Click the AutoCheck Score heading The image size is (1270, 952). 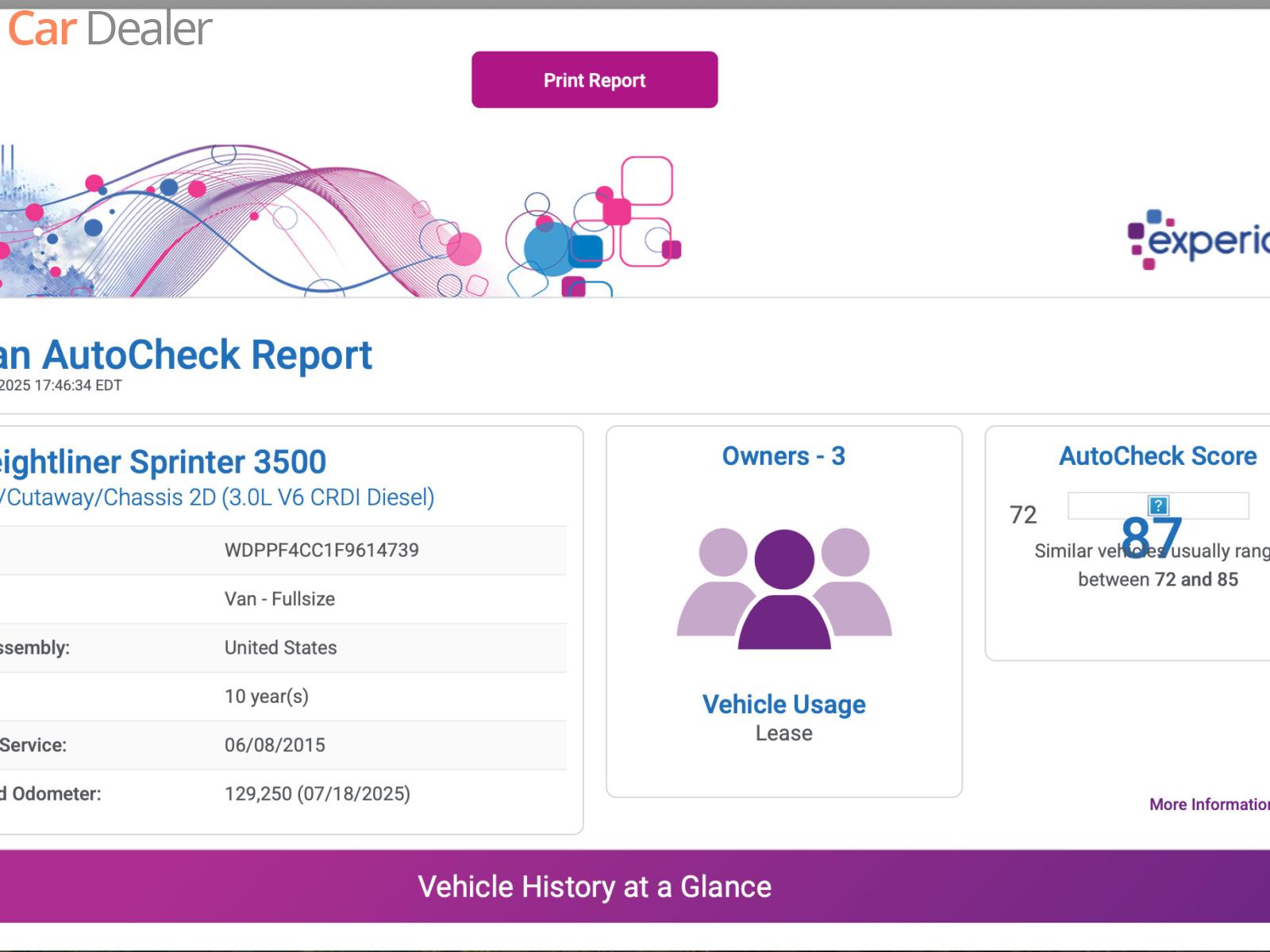tap(1157, 456)
